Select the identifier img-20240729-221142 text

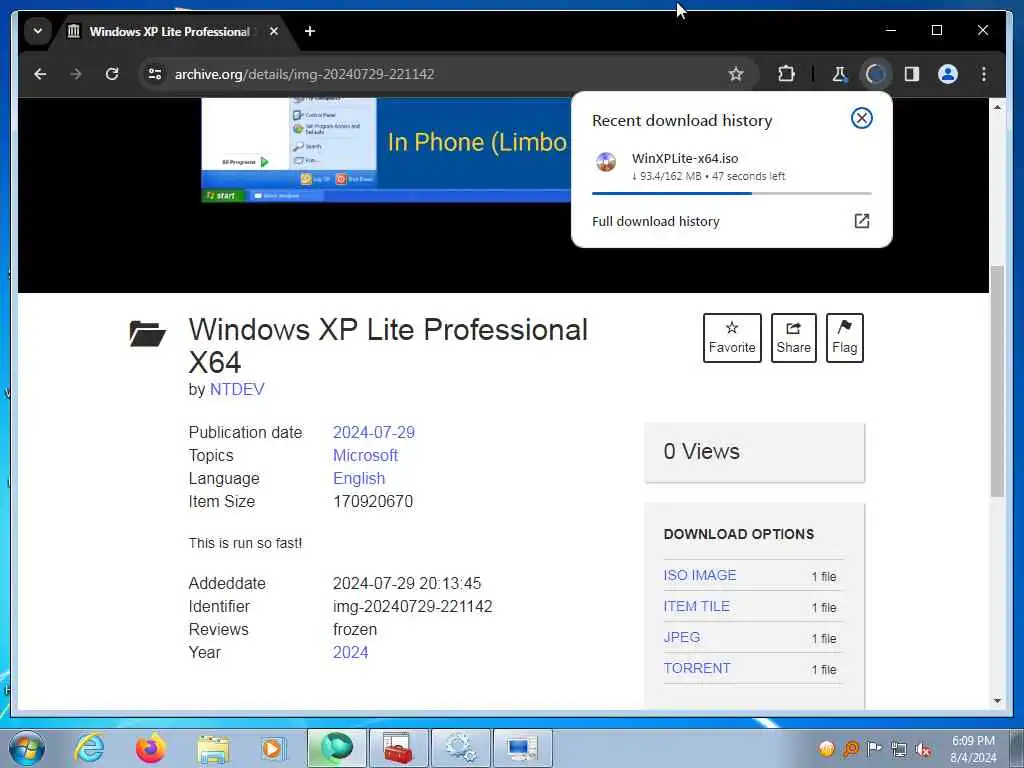pos(413,607)
